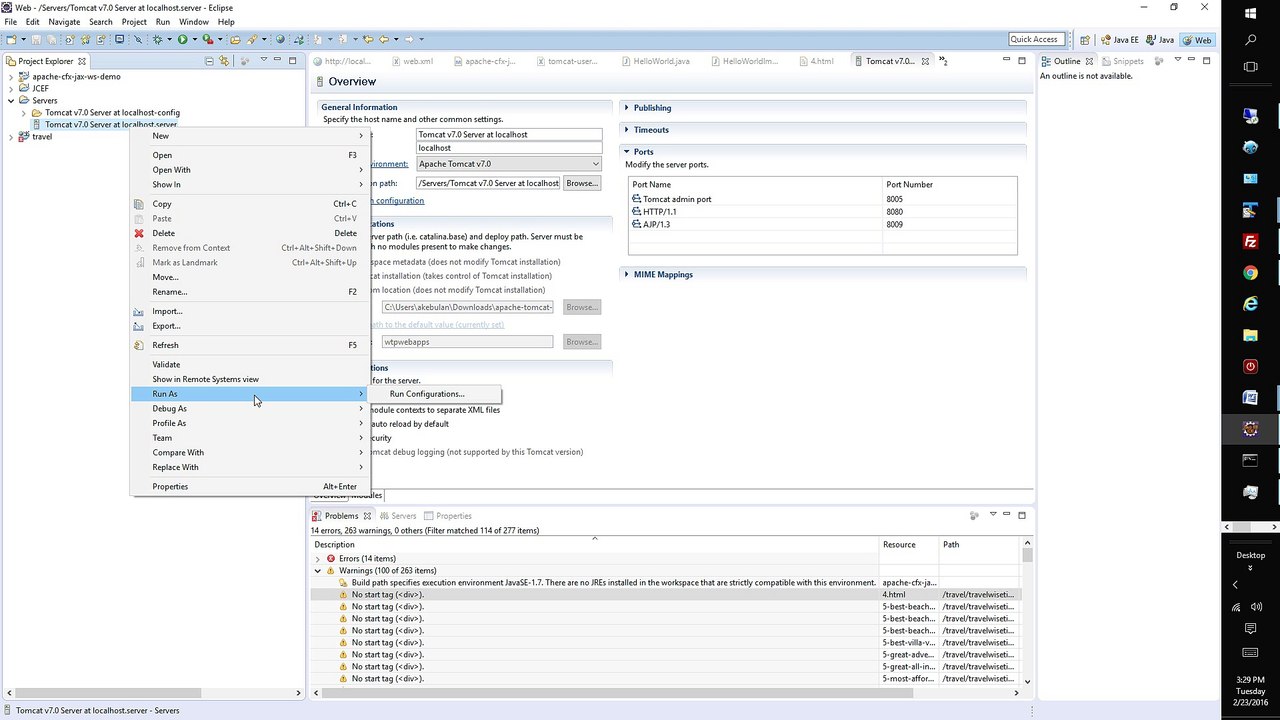Close the Project Explorer view tab
The image size is (1280, 720).
click(81, 61)
